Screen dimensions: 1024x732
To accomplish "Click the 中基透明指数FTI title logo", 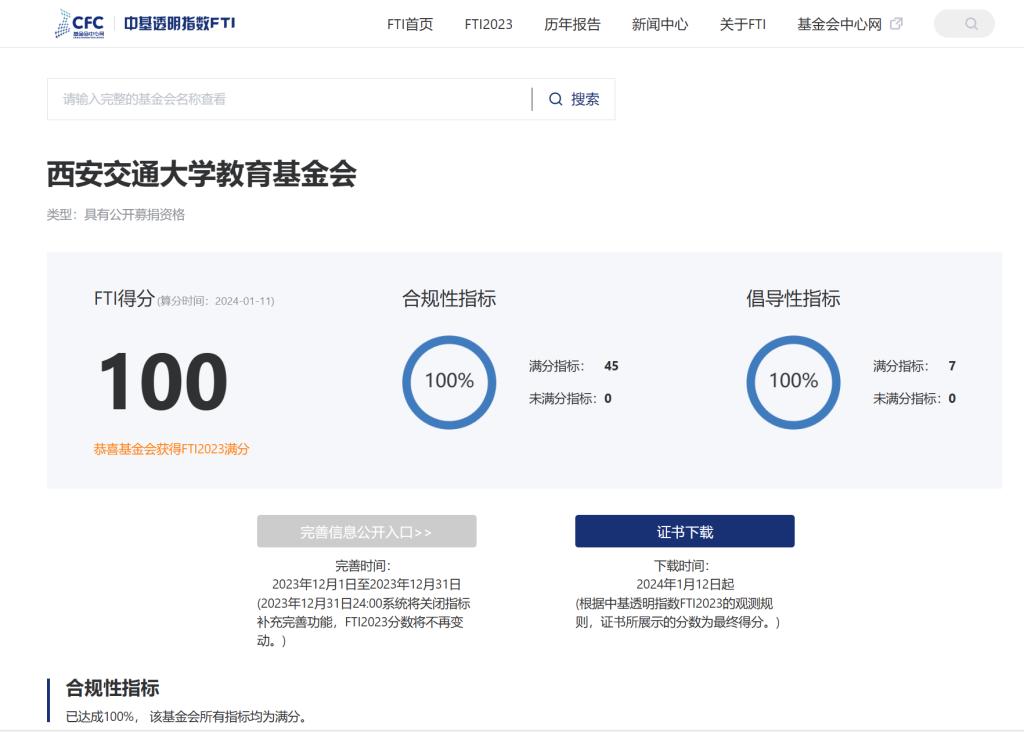I will (x=181, y=23).
